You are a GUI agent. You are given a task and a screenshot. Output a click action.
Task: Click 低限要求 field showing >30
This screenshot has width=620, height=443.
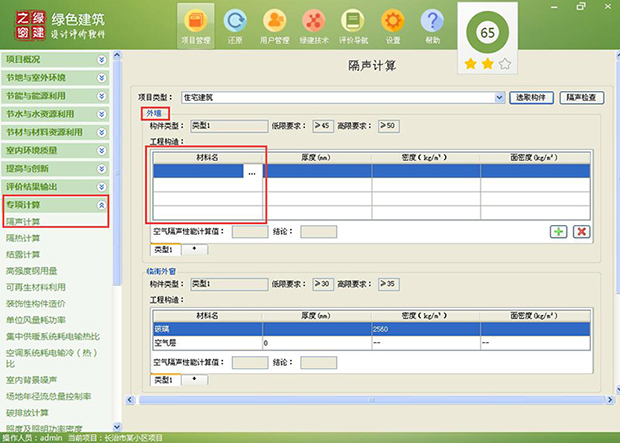click(x=323, y=284)
